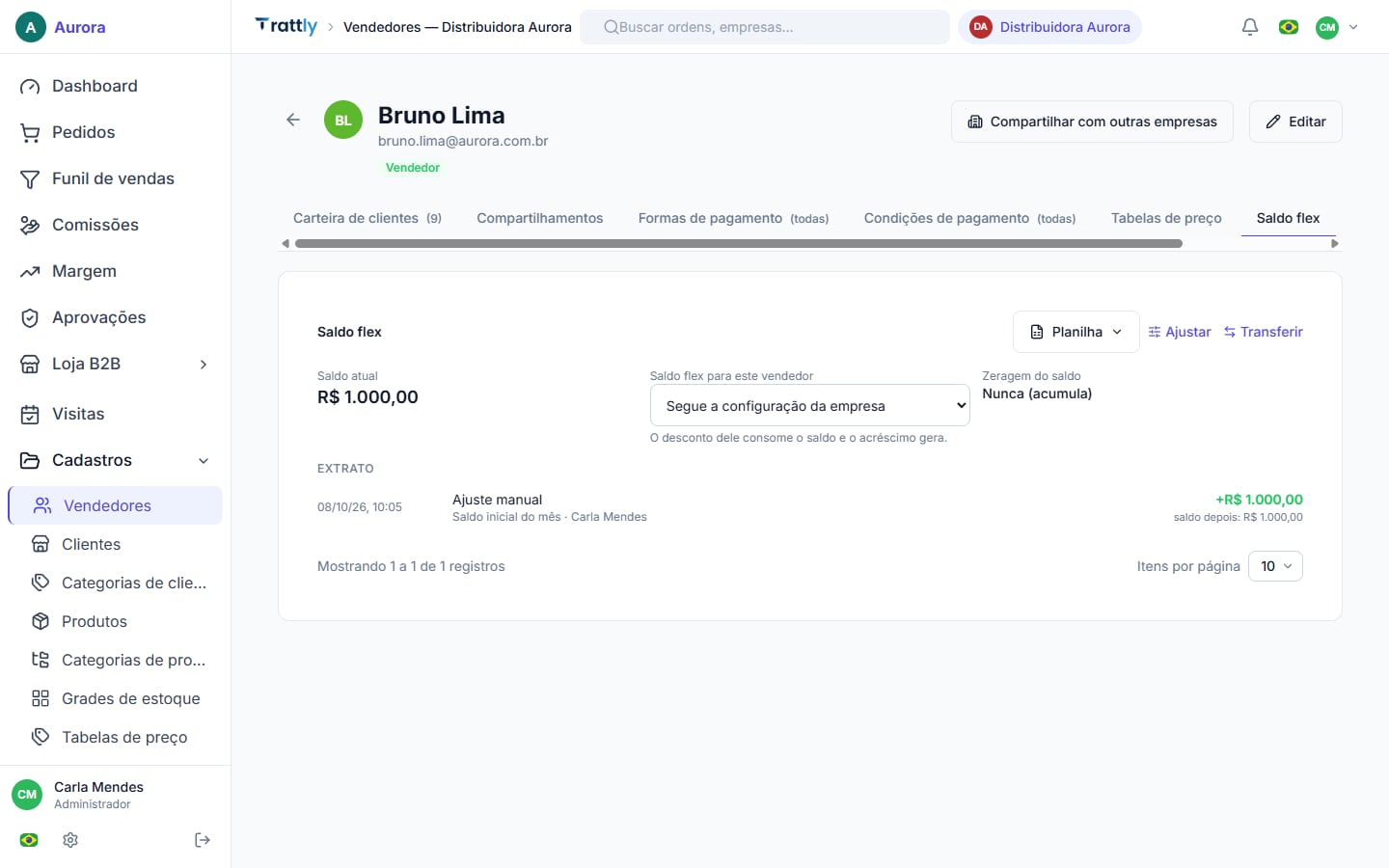Switch to Carteira de clientes tab
1389x868 pixels.
(x=368, y=218)
